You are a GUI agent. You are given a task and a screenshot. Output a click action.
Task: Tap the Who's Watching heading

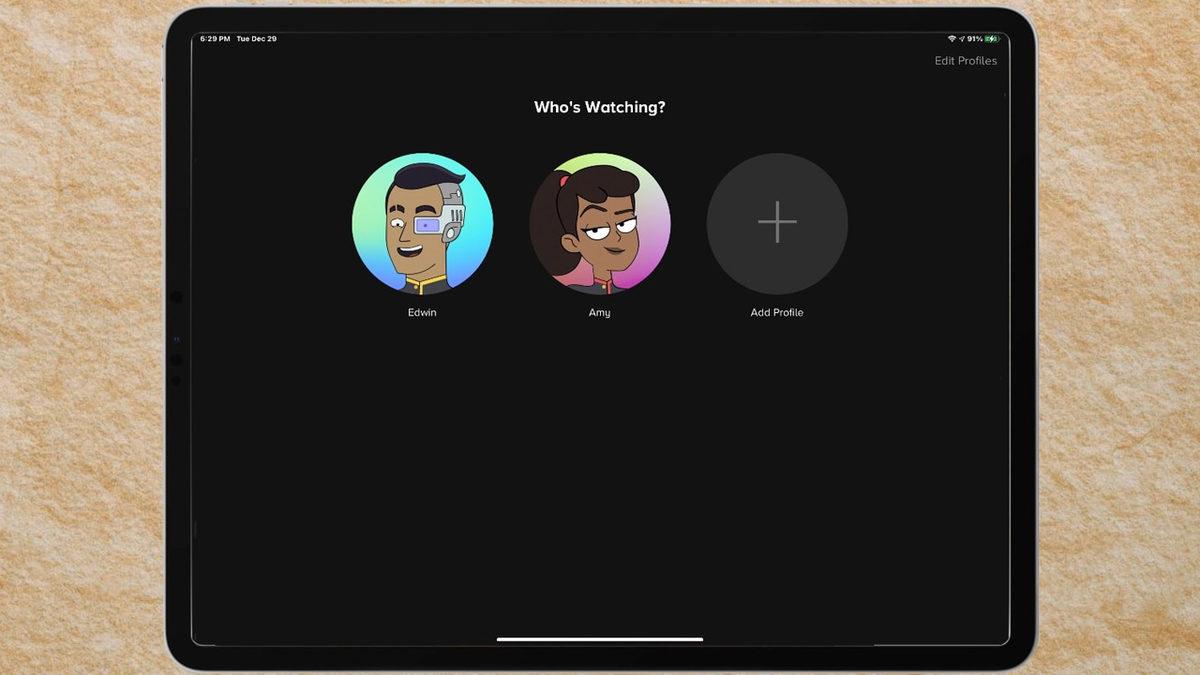(599, 107)
